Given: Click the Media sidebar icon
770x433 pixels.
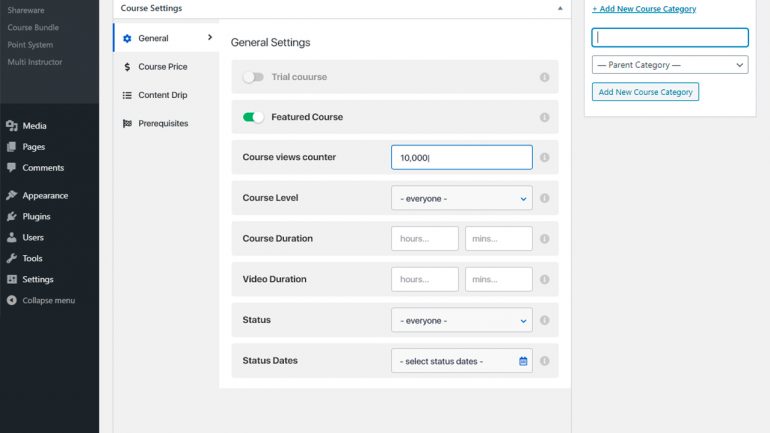Looking at the screenshot, I should [x=12, y=126].
